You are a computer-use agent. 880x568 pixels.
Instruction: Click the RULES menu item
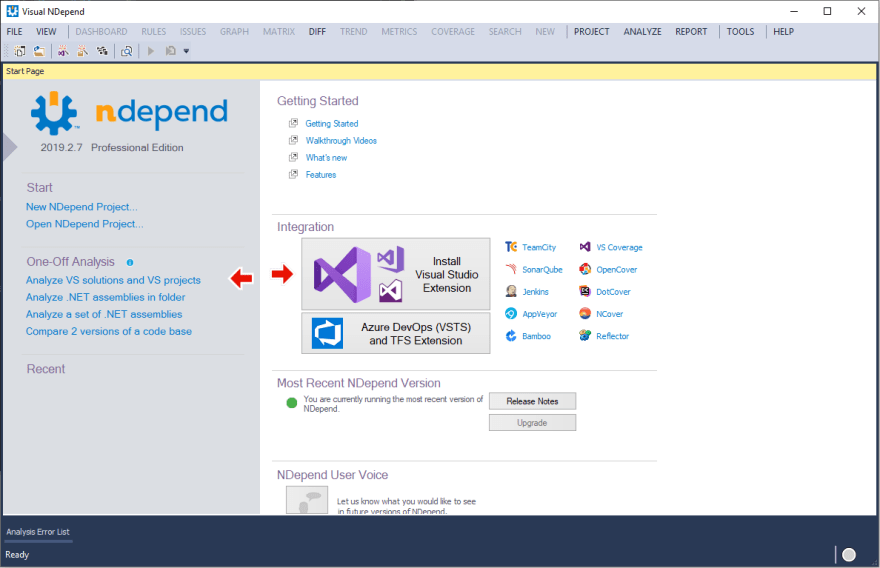click(x=154, y=31)
